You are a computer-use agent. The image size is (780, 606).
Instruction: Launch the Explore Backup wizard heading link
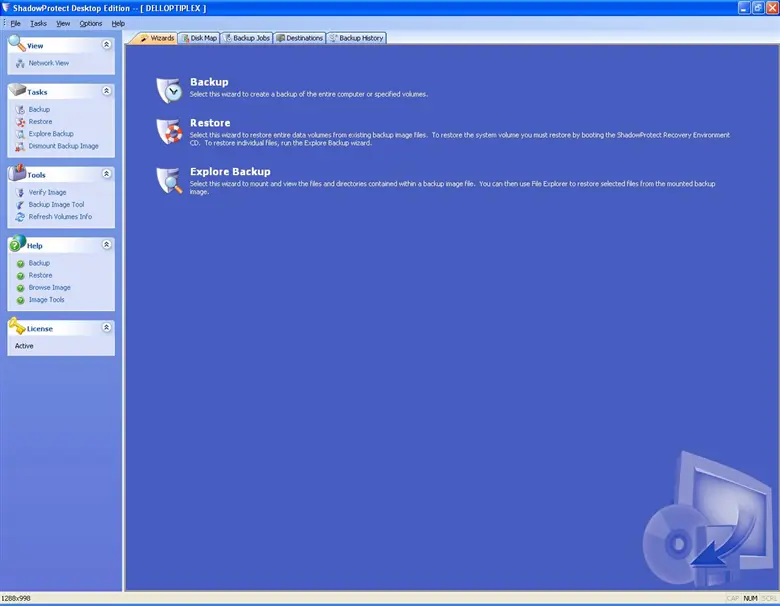[230, 172]
